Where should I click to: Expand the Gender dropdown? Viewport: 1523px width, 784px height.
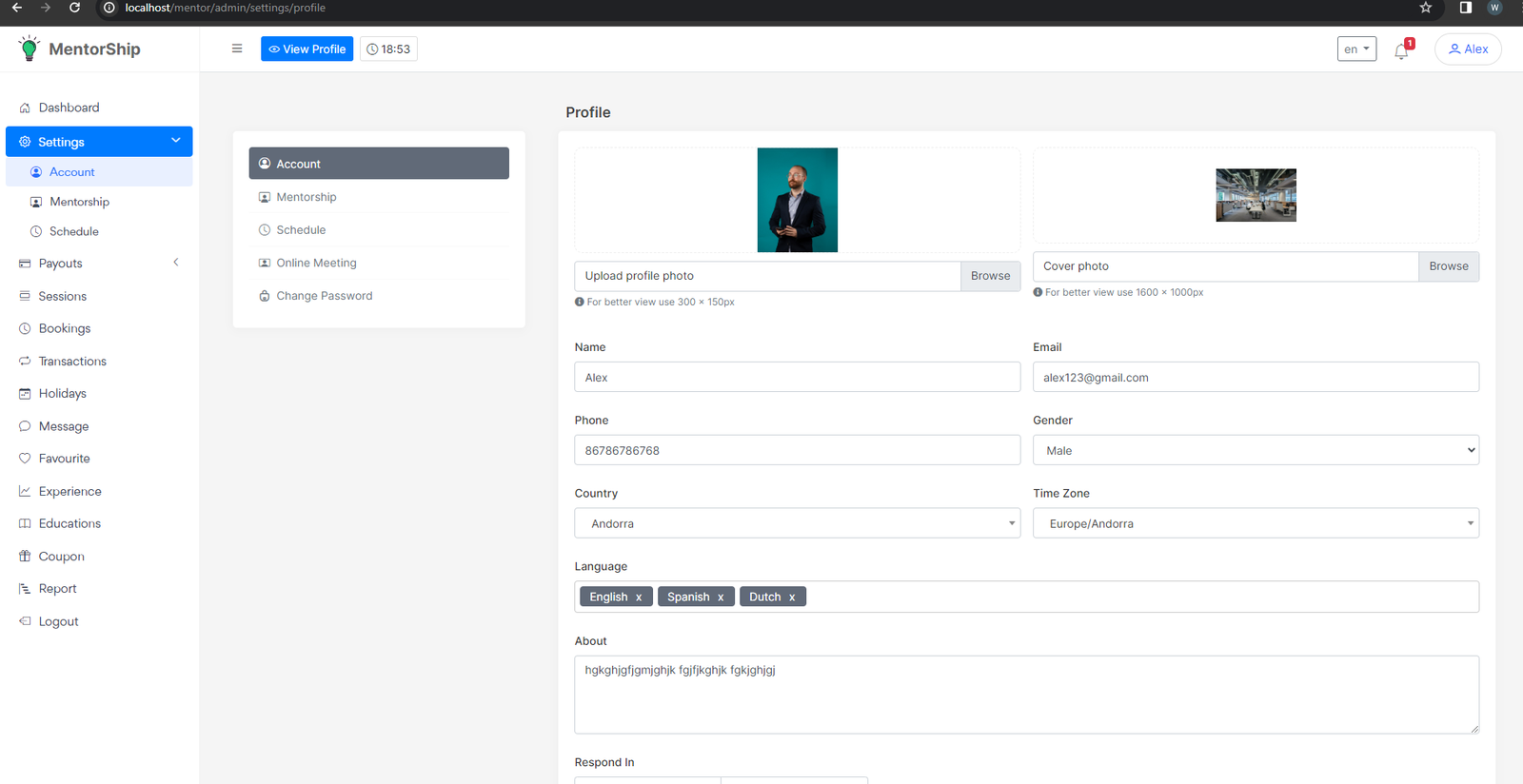pyautogui.click(x=1255, y=450)
